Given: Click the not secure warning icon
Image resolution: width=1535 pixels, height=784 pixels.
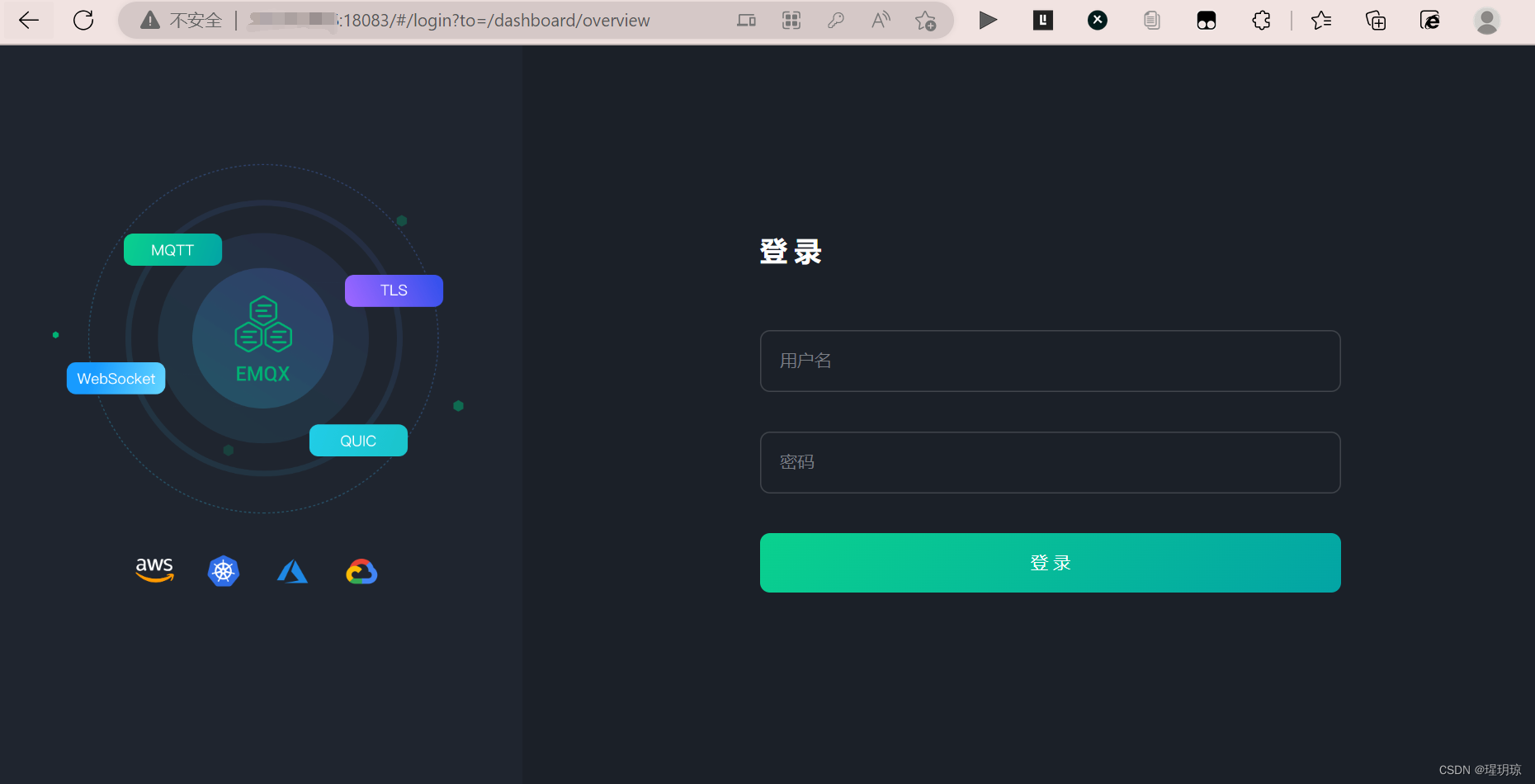Looking at the screenshot, I should coord(149,21).
